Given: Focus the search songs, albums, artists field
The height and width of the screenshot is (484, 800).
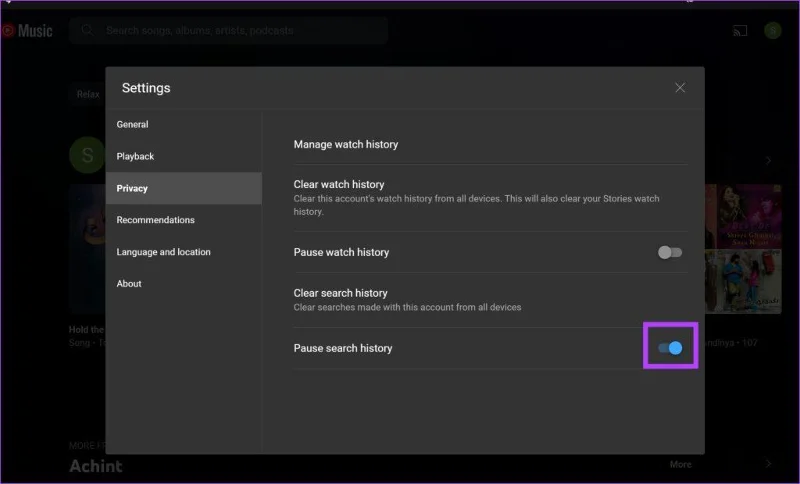Looking at the screenshot, I should pos(229,31).
